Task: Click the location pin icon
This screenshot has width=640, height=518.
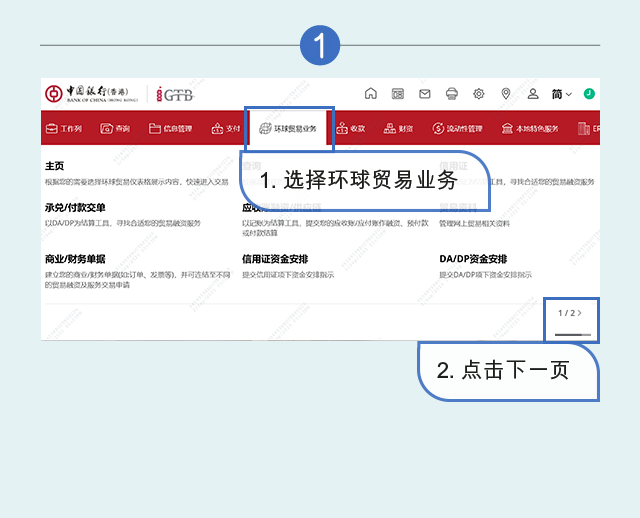Action: tap(506, 94)
